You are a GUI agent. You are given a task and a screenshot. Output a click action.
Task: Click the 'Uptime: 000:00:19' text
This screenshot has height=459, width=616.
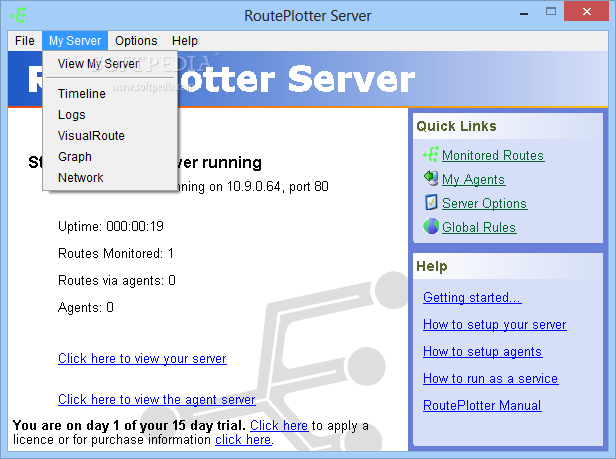pos(111,226)
